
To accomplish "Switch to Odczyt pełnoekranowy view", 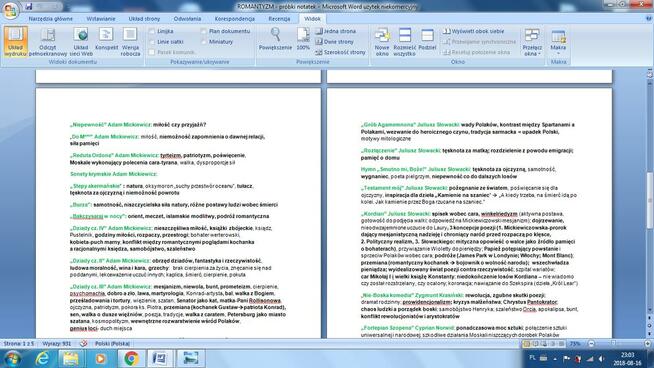I will click(48, 42).
